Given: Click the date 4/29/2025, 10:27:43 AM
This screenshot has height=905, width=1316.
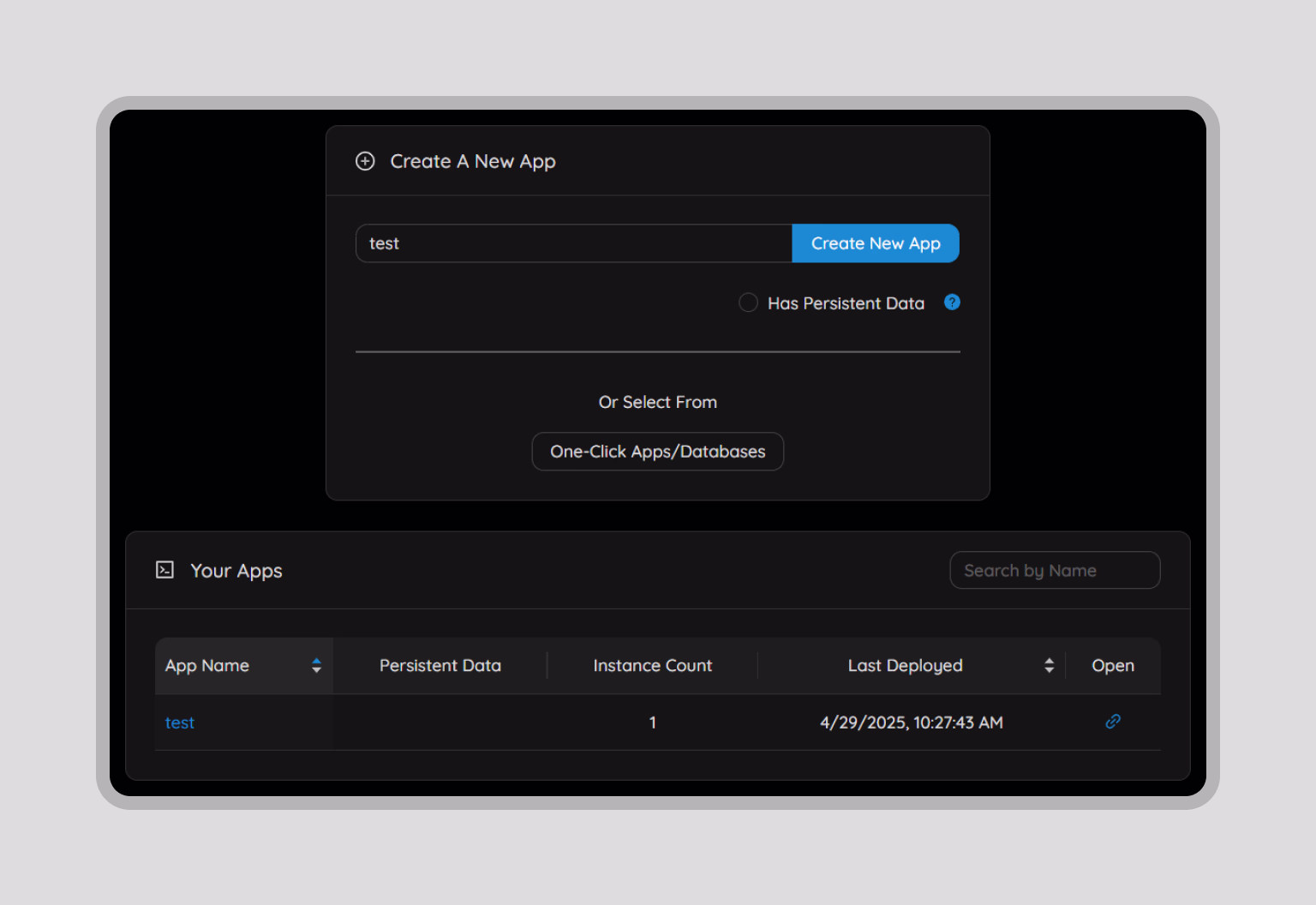Looking at the screenshot, I should click(912, 722).
